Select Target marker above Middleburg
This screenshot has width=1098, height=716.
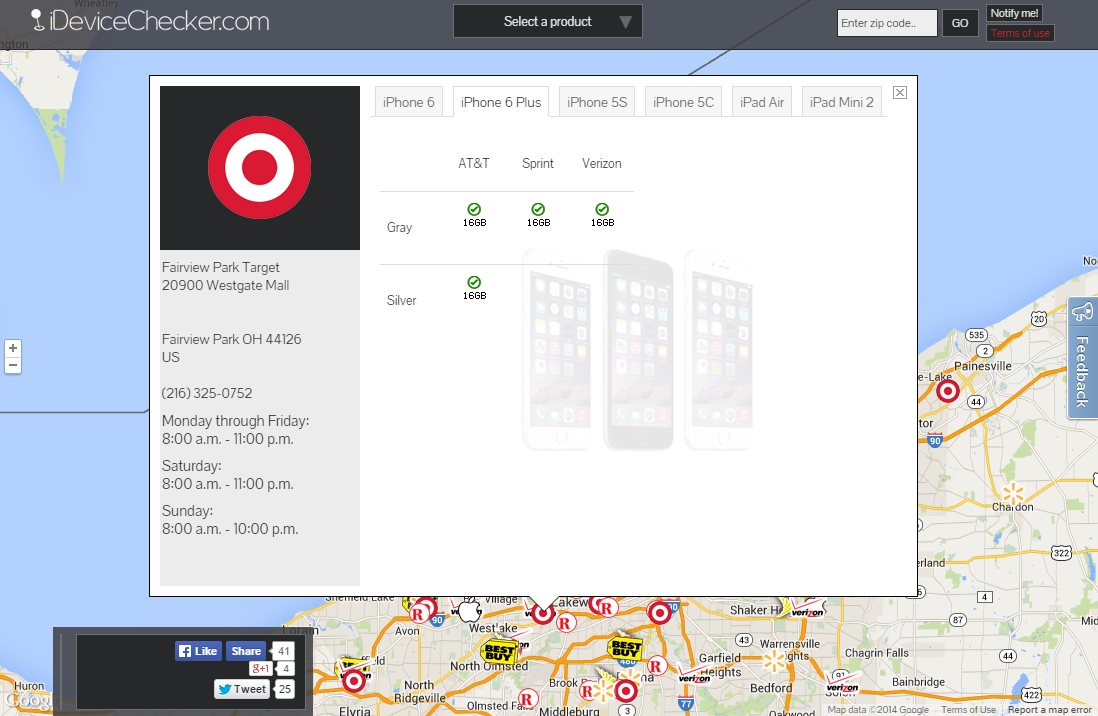pos(625,691)
